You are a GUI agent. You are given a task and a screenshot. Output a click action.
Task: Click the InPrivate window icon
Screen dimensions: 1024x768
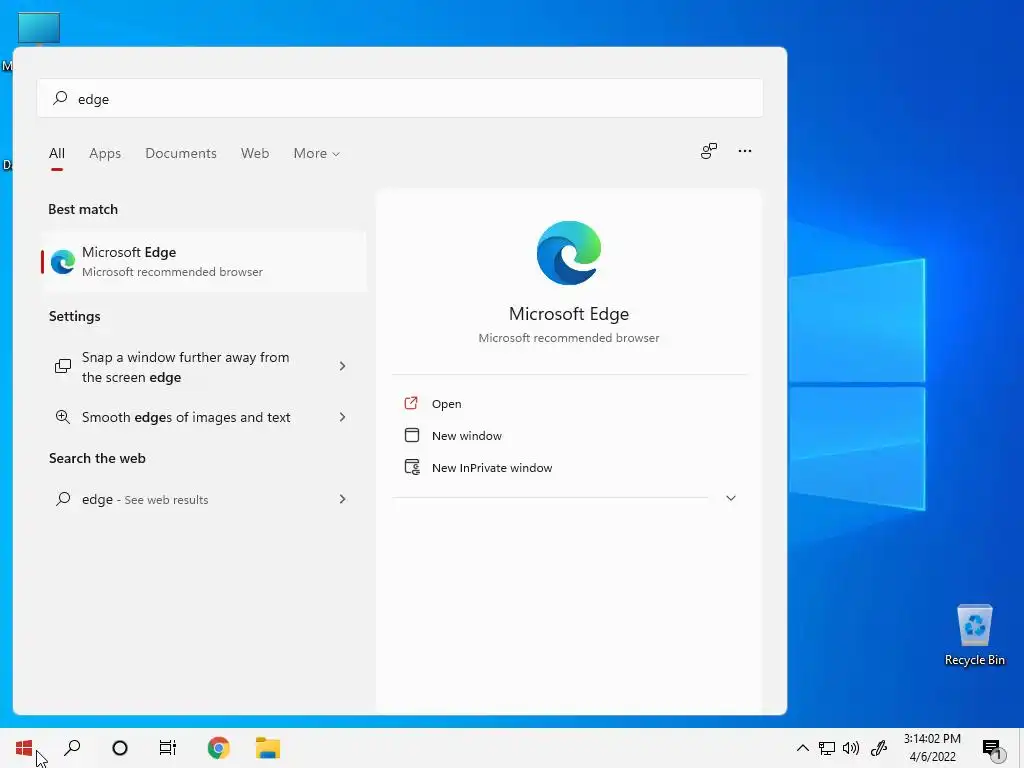(x=412, y=467)
